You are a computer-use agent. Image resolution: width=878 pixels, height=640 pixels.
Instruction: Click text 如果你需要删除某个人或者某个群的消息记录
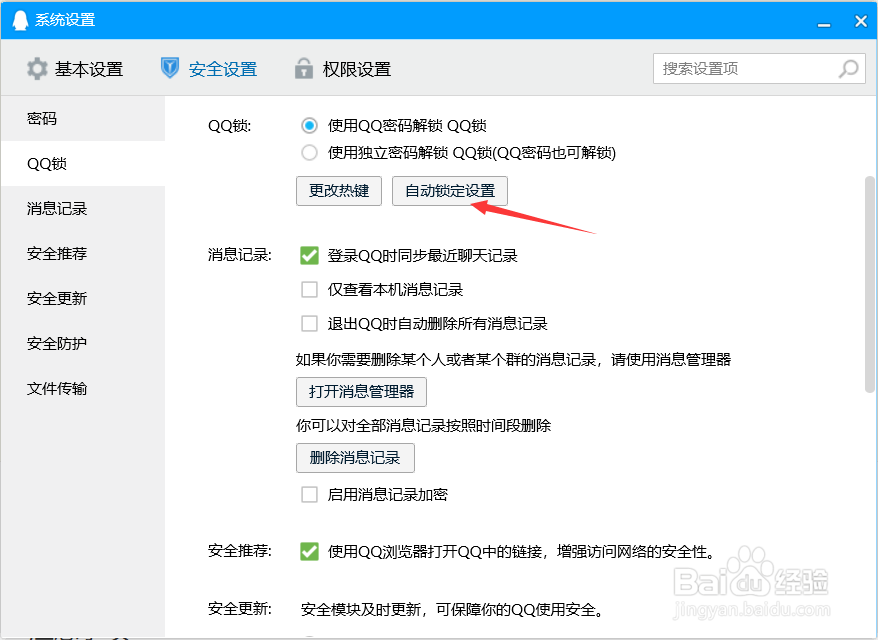446,359
